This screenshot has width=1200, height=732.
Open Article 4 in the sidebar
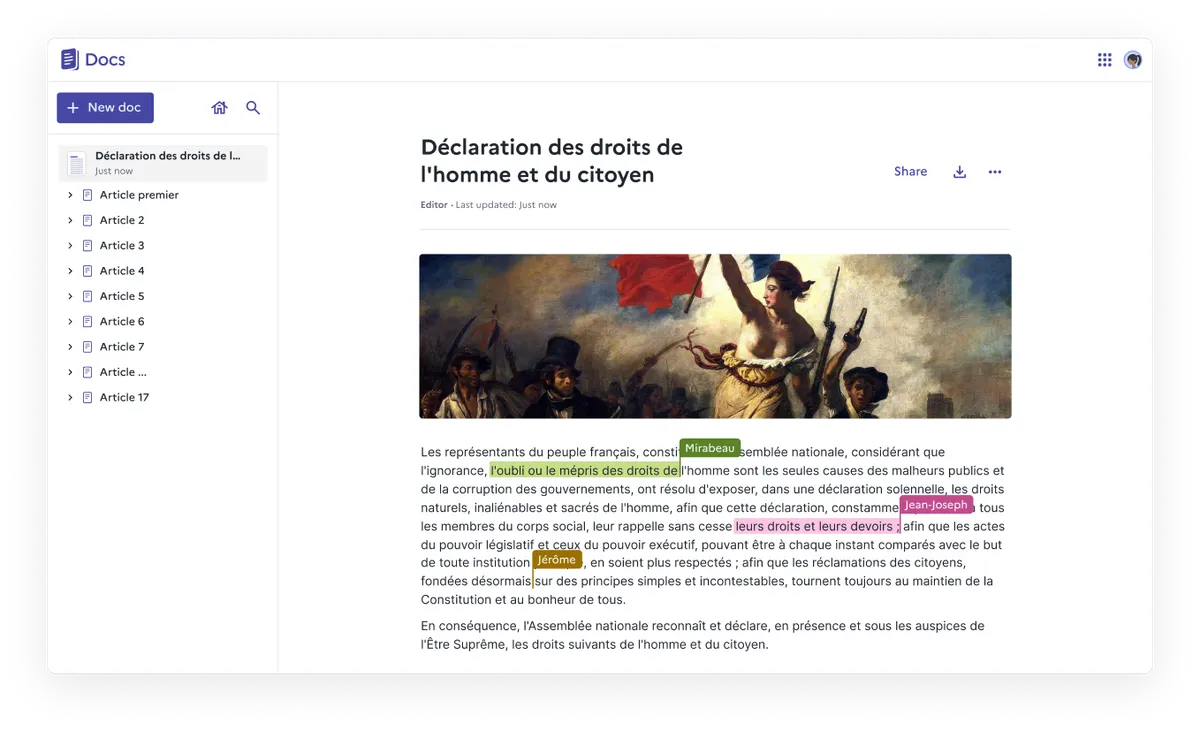click(122, 271)
